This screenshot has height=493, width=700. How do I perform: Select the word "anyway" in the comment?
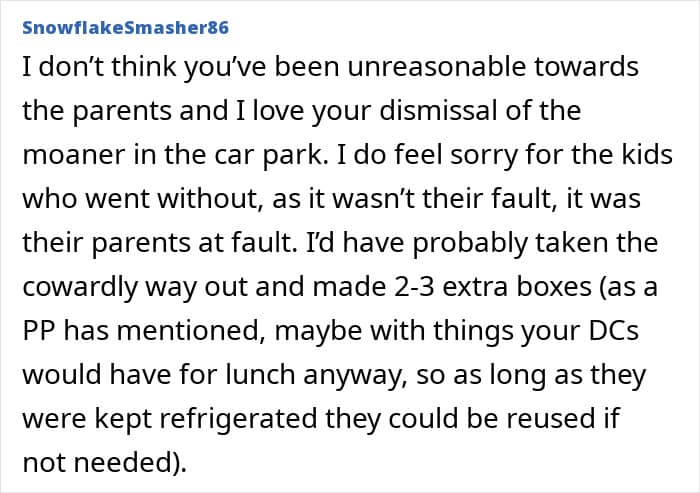(x=354, y=375)
